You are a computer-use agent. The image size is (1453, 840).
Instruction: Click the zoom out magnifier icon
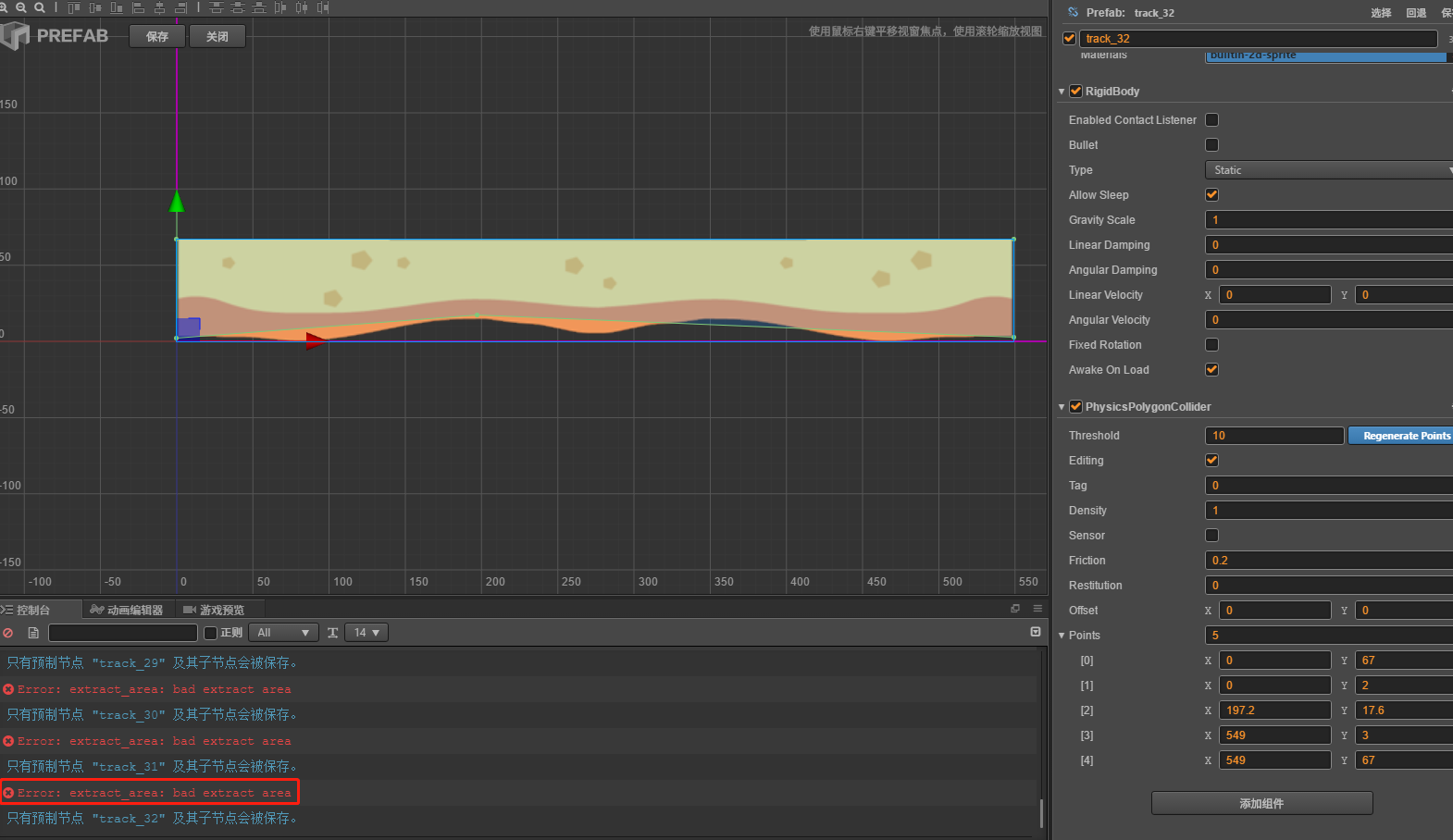coord(21,7)
